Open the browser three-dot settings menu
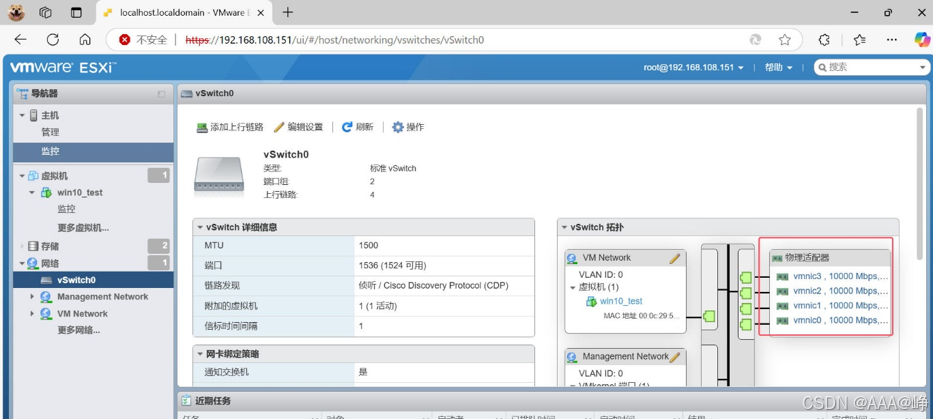 (x=892, y=40)
